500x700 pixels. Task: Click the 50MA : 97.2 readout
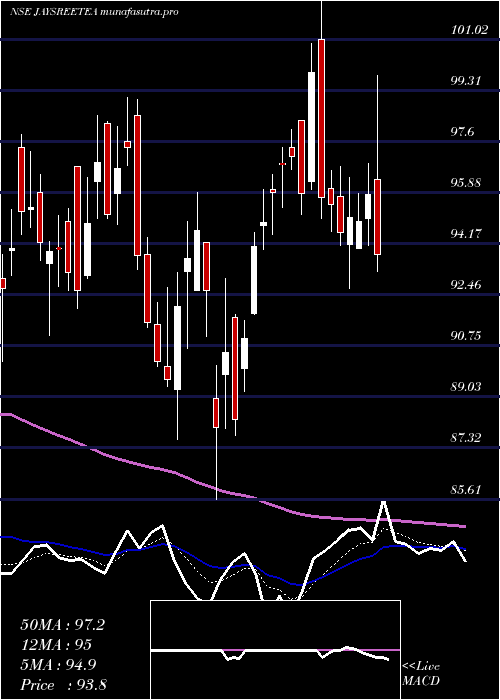tap(63, 625)
